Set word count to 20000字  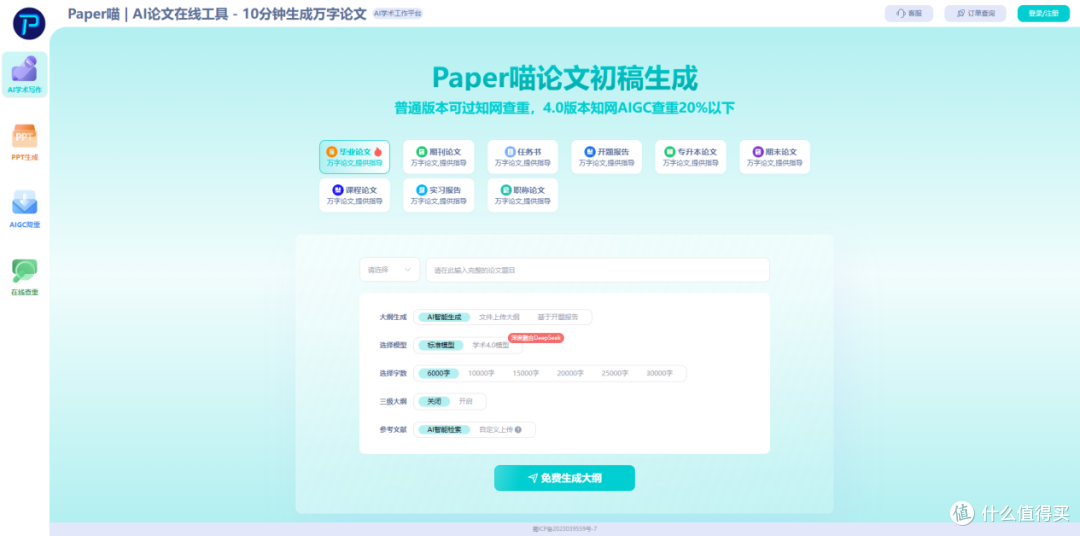point(570,373)
